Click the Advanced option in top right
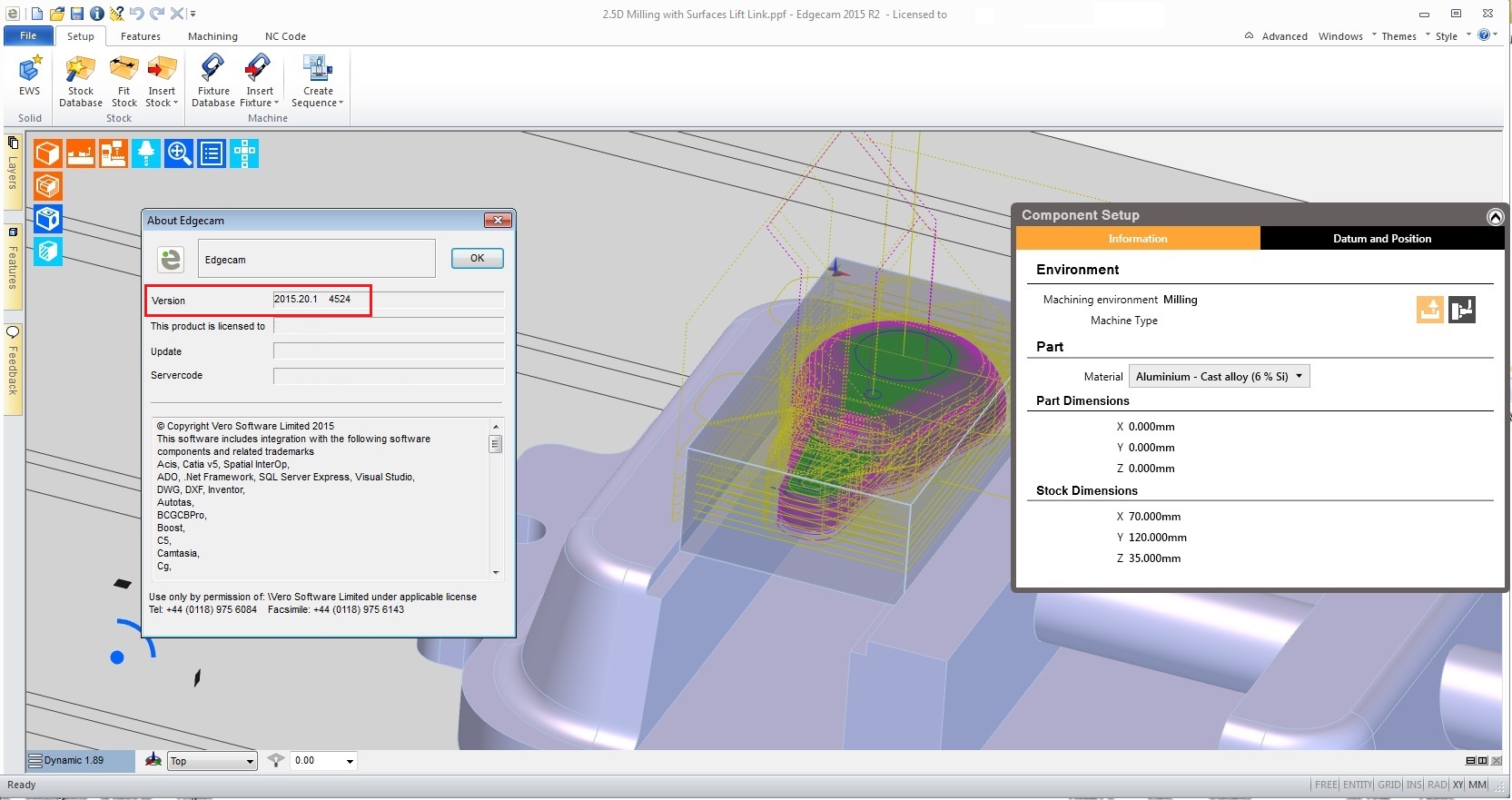1512x800 pixels. point(1284,36)
